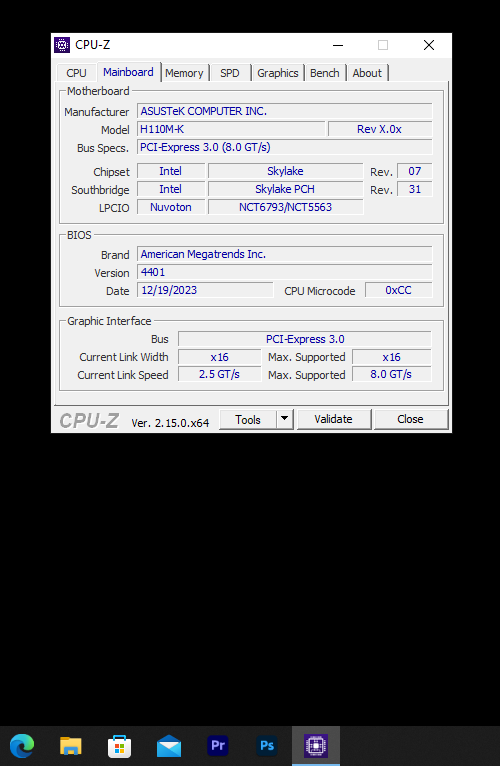Click the Current Link Speed value 2.5 GT/s
Image resolution: width=500 pixels, height=770 pixels.
[220, 375]
